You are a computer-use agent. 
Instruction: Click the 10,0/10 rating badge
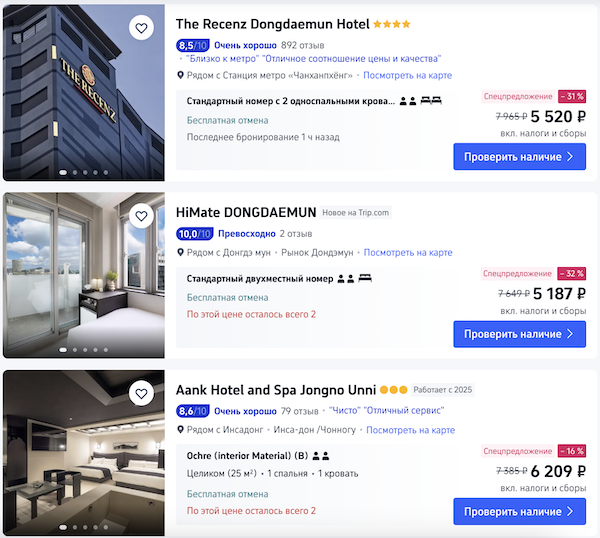pyautogui.click(x=194, y=234)
